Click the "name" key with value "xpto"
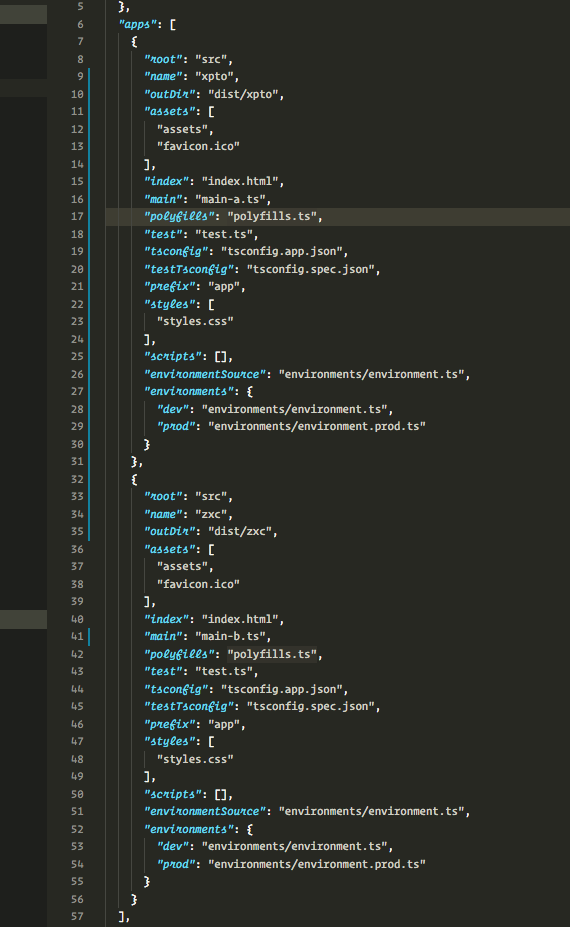 pyautogui.click(x=163, y=76)
